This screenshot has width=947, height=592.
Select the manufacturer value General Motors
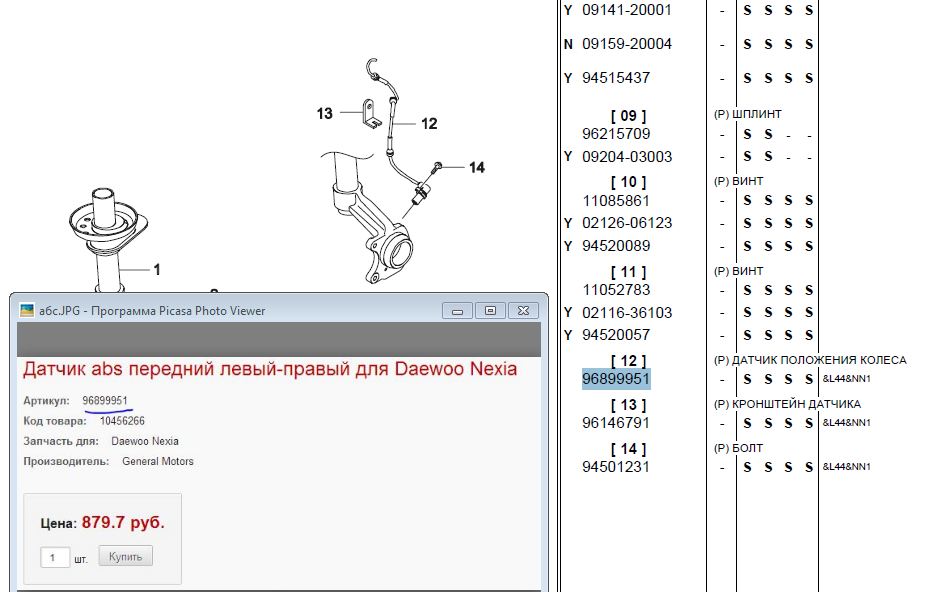point(158,462)
